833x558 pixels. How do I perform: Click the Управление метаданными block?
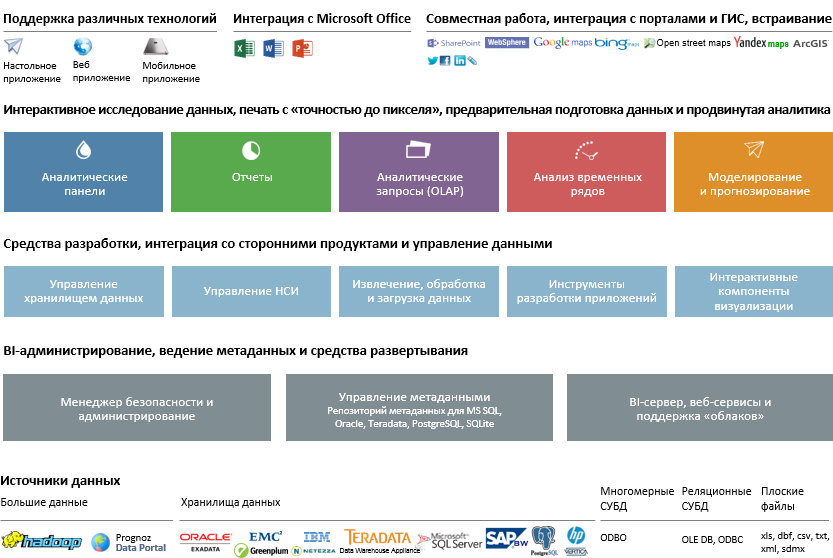click(x=419, y=408)
